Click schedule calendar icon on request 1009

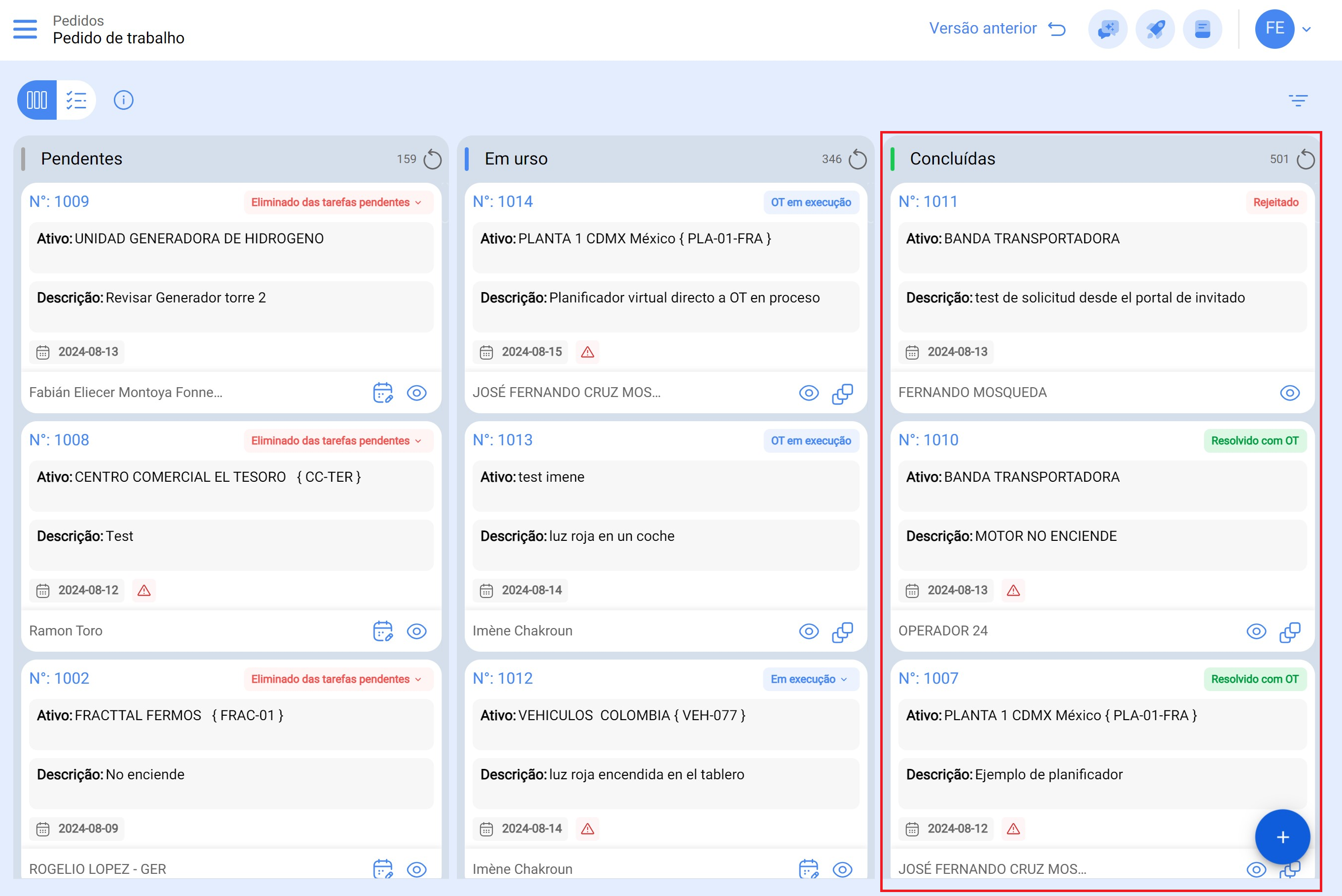[382, 393]
